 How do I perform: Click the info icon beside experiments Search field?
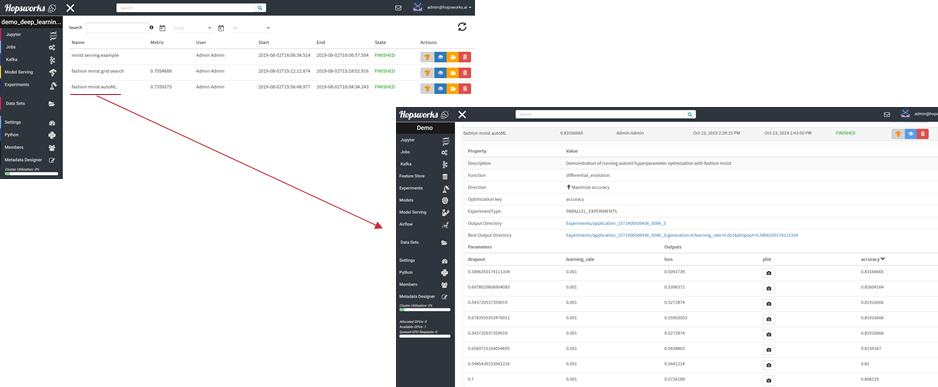pos(152,28)
